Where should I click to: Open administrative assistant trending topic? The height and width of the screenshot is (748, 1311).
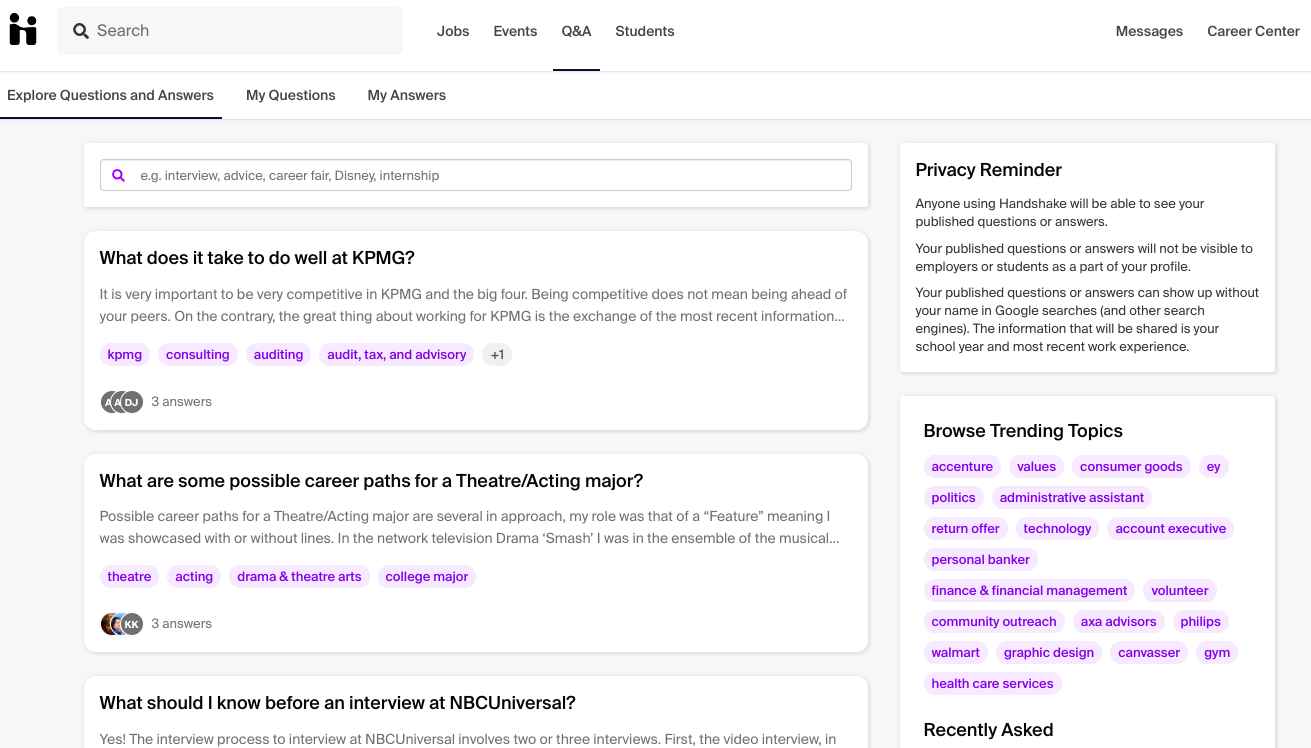coord(1072,497)
